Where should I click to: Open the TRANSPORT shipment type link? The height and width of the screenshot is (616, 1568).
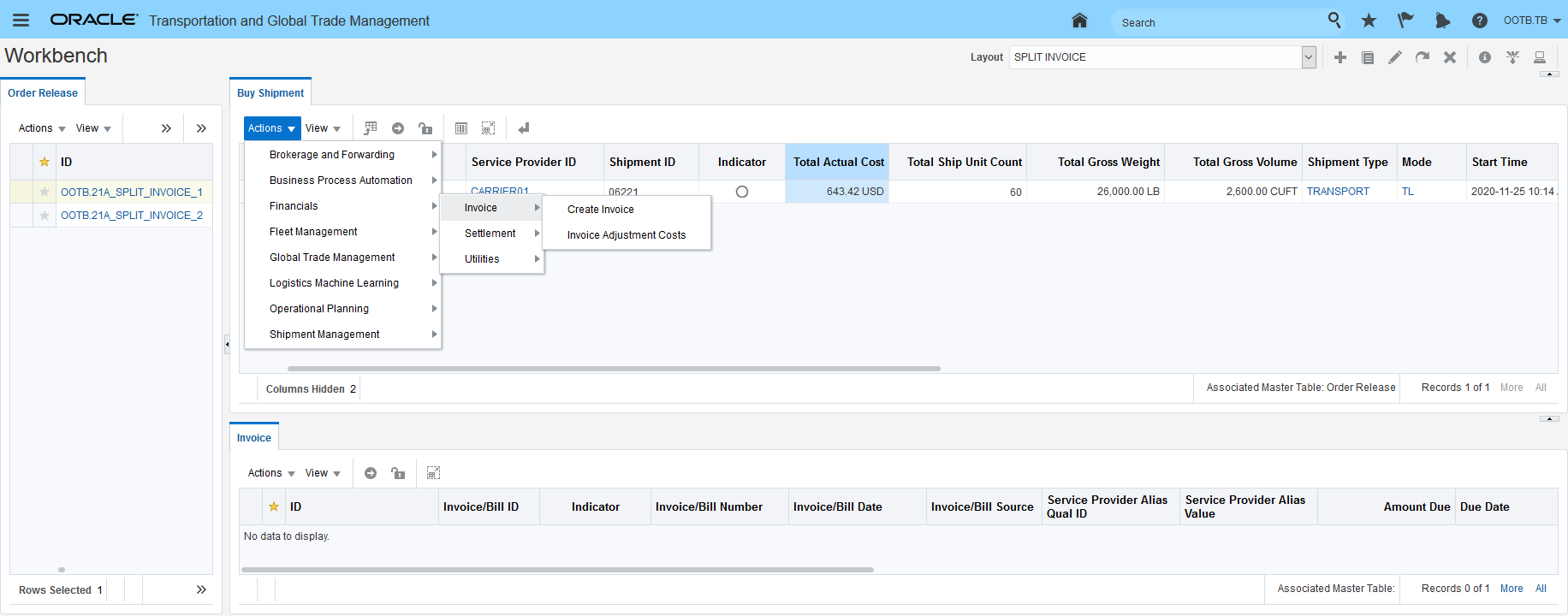point(1338,192)
